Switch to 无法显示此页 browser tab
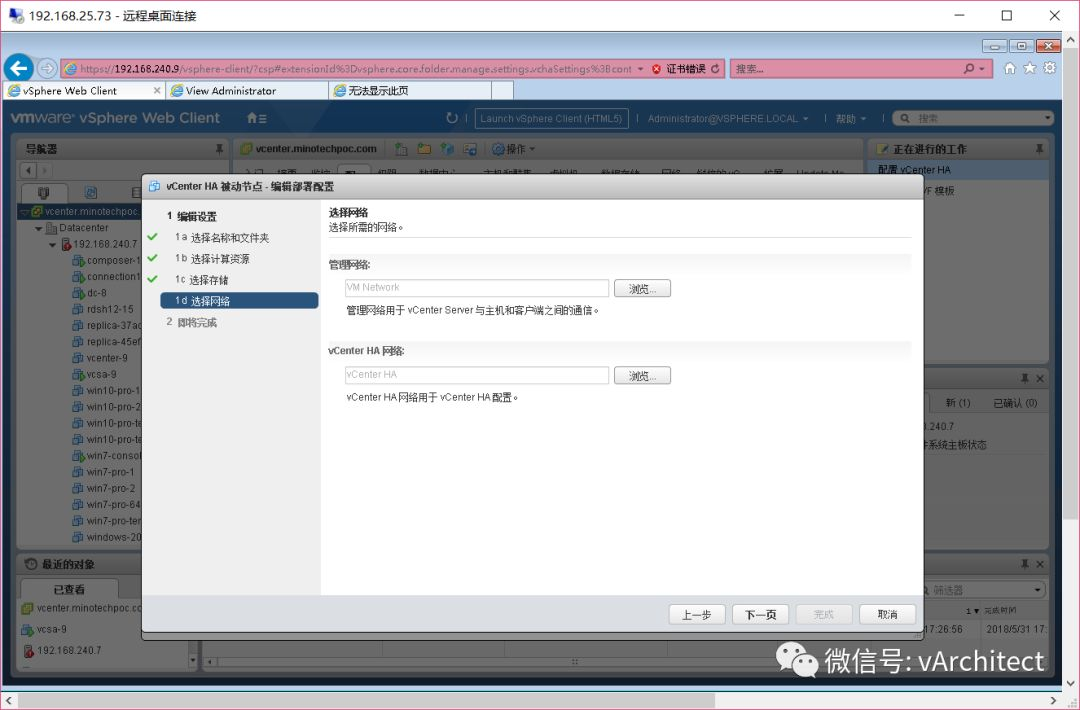The width and height of the screenshot is (1080, 710). 411,90
